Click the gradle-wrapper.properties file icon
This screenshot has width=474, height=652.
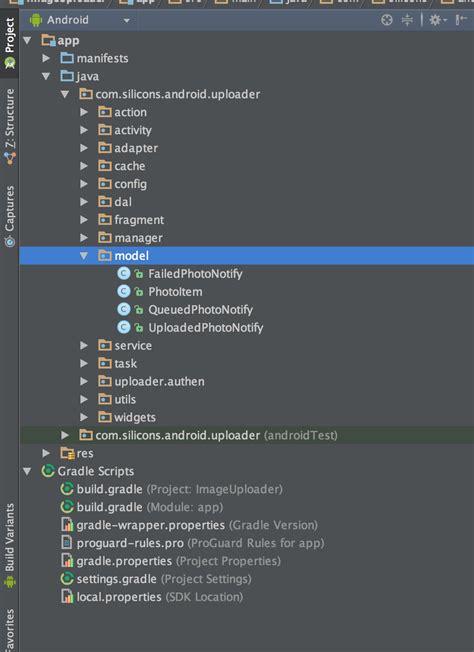tap(67, 524)
